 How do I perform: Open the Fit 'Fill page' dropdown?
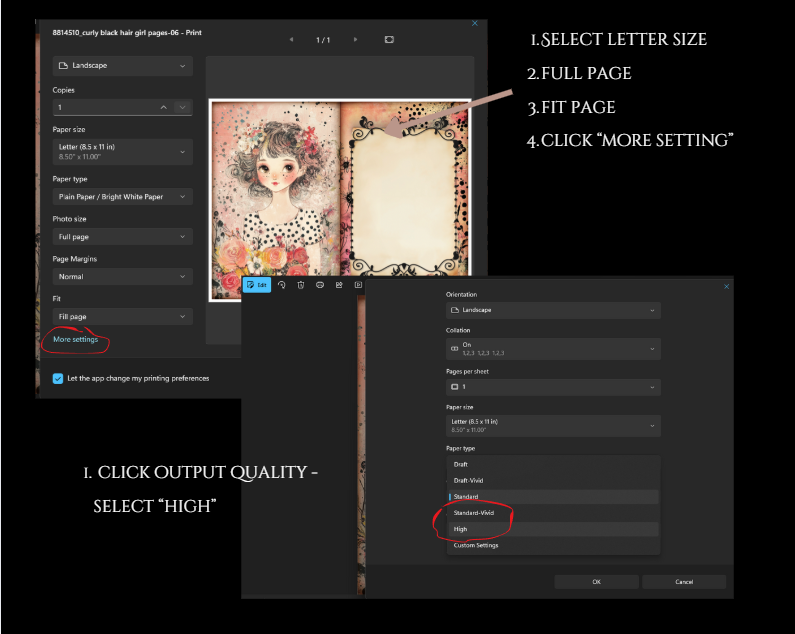click(123, 316)
